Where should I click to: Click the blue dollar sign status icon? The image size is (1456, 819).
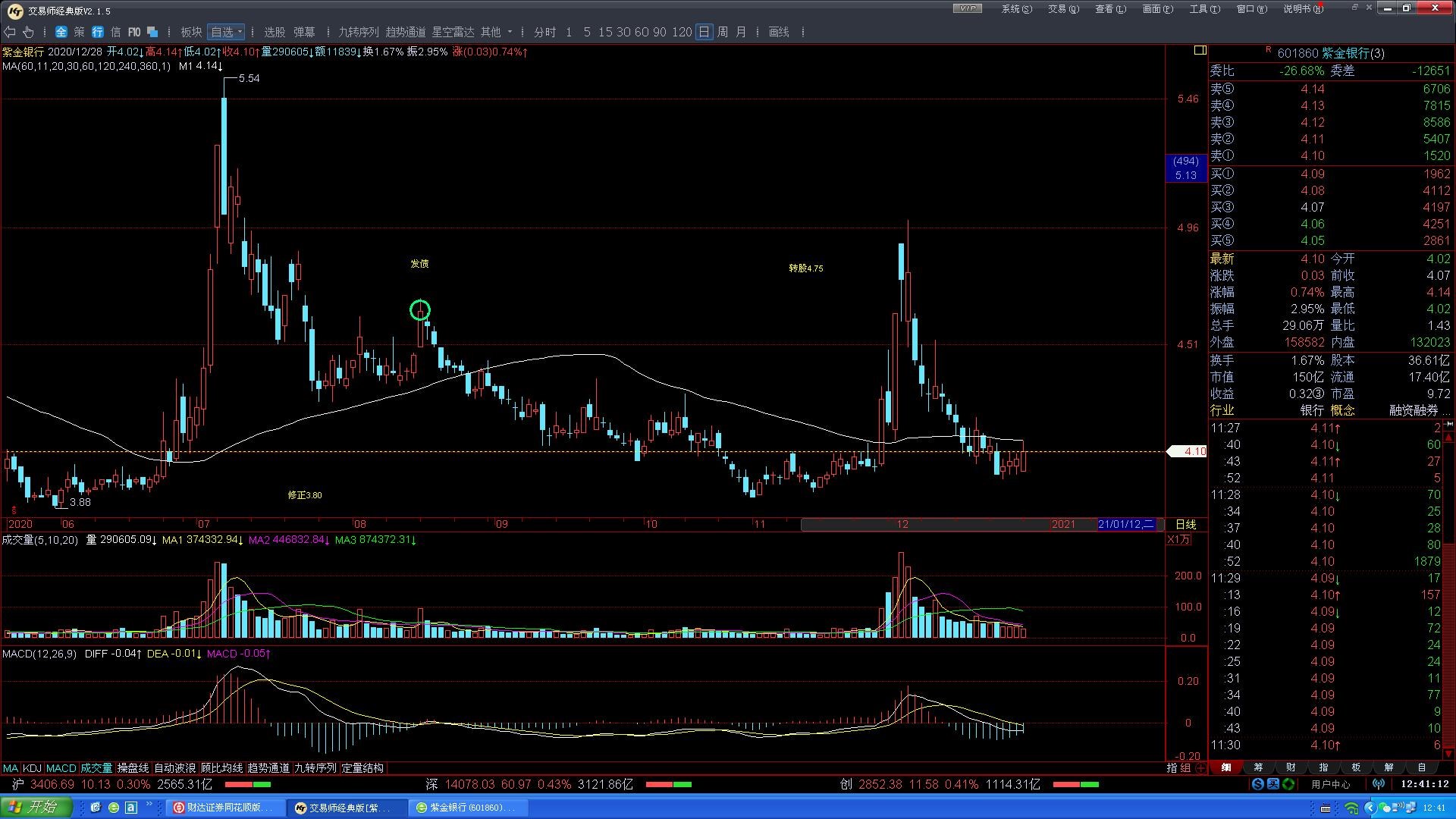point(1258,784)
